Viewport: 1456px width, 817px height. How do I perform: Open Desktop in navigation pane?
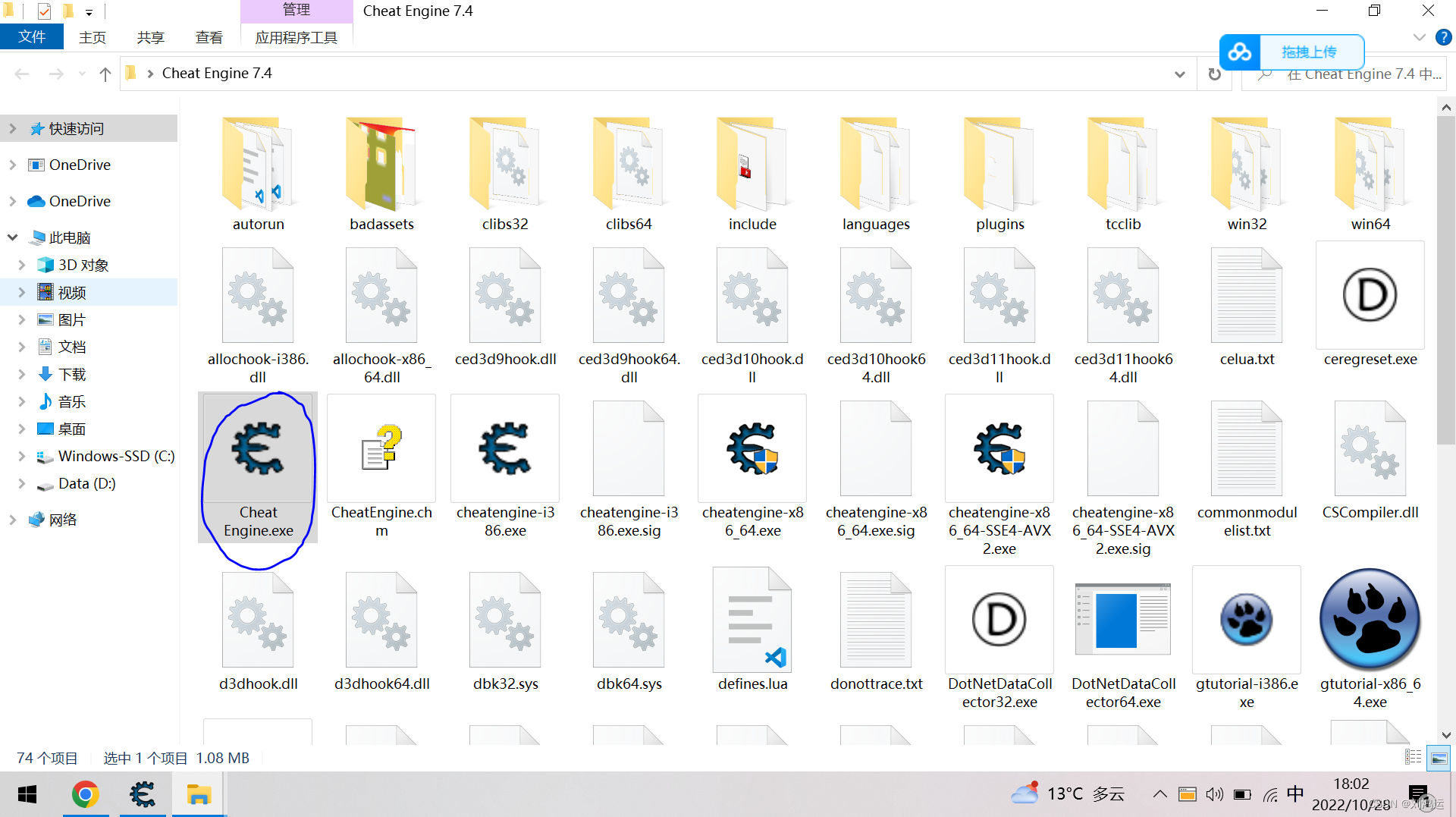coord(72,429)
